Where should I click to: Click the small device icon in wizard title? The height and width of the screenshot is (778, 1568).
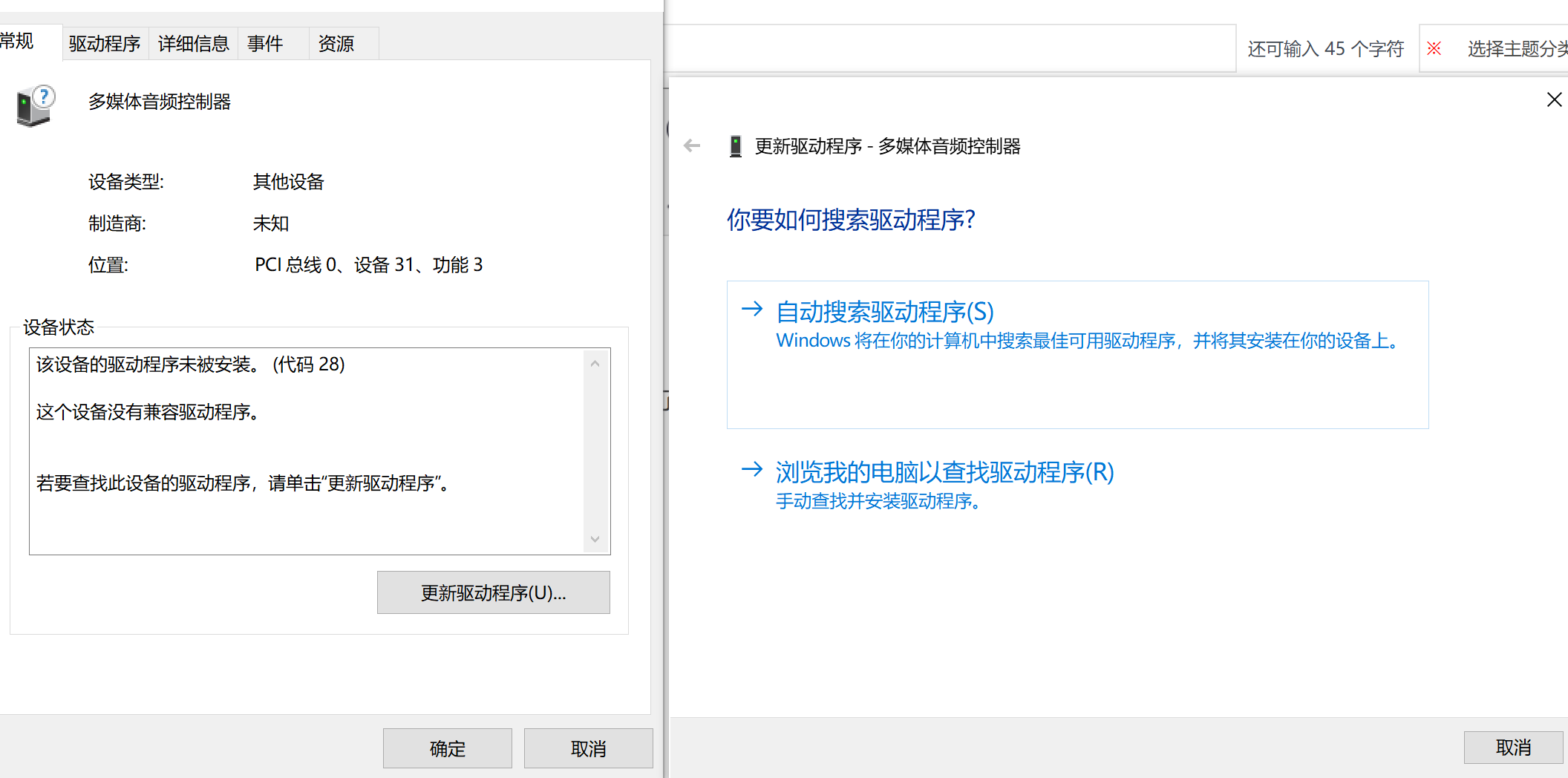pos(735,146)
